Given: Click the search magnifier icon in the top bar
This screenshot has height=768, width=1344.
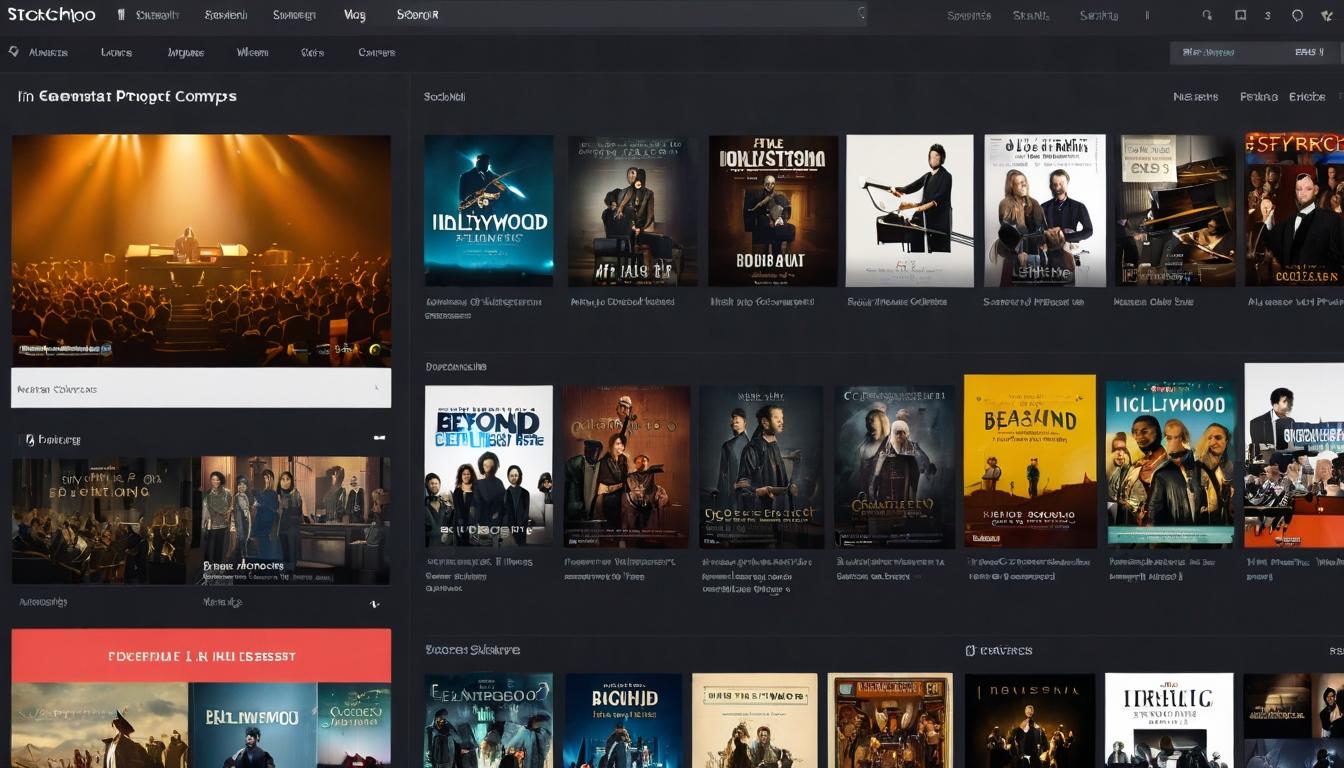Looking at the screenshot, I should (1207, 14).
